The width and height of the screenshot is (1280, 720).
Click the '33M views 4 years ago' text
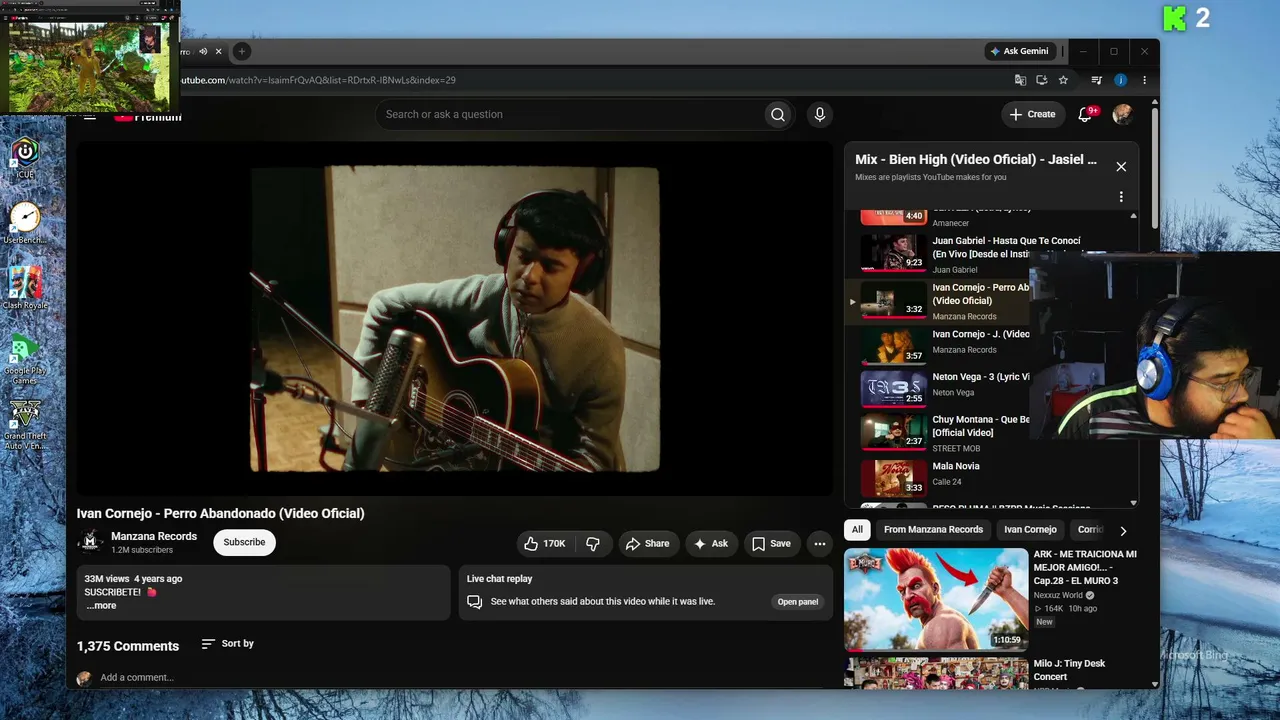coord(133,579)
